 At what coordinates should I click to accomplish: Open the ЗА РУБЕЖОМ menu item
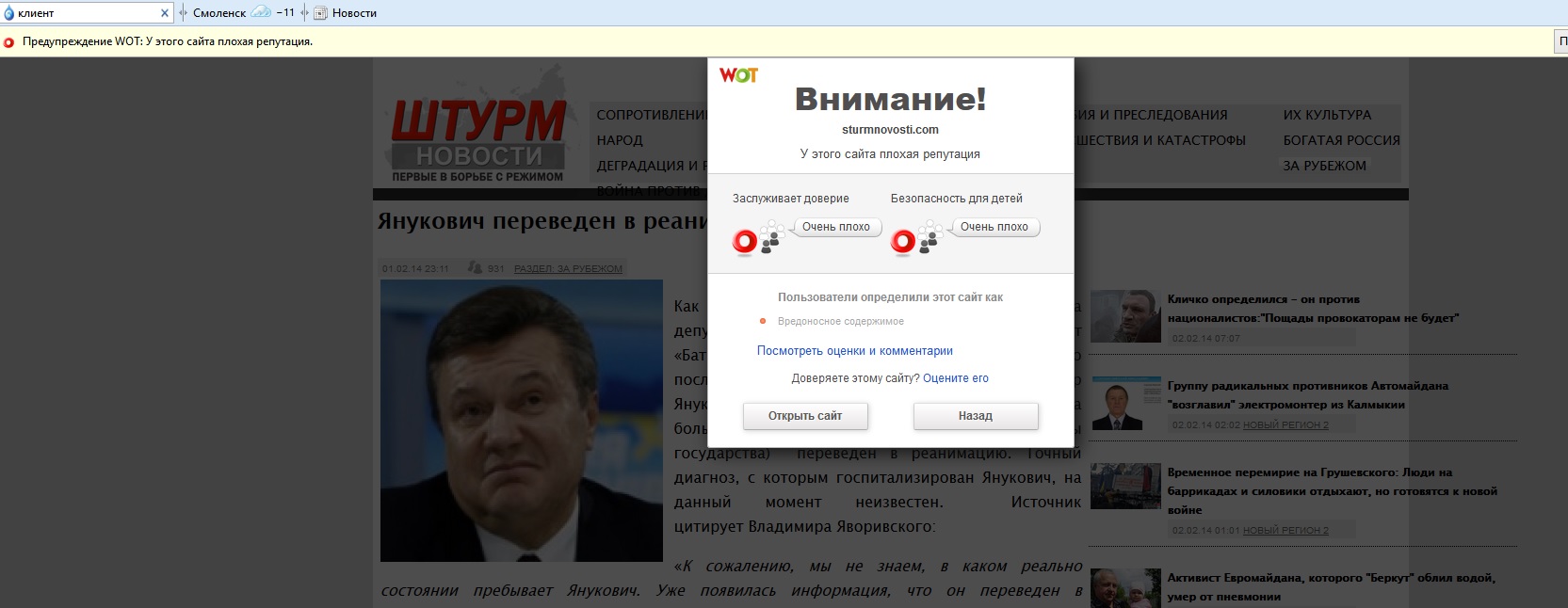pos(1324,166)
